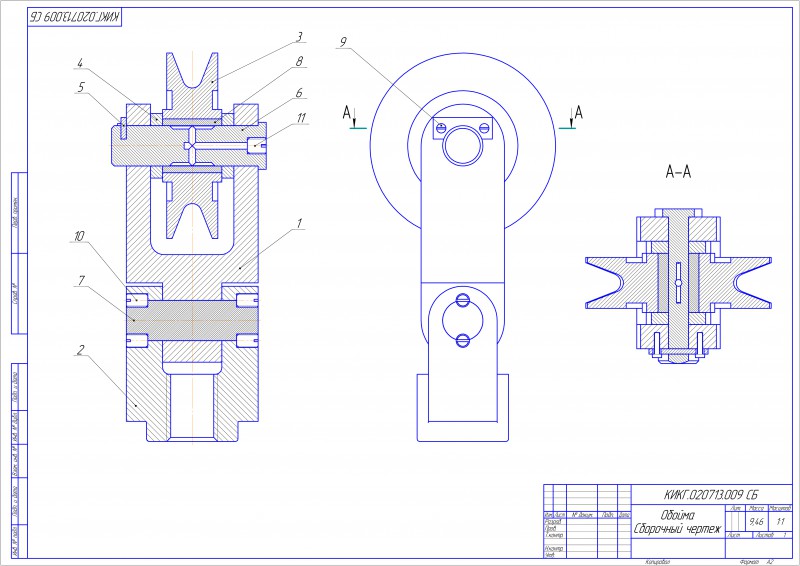Click the rotated drawing code at the top-left corner
The image size is (800, 566).
[75, 17]
